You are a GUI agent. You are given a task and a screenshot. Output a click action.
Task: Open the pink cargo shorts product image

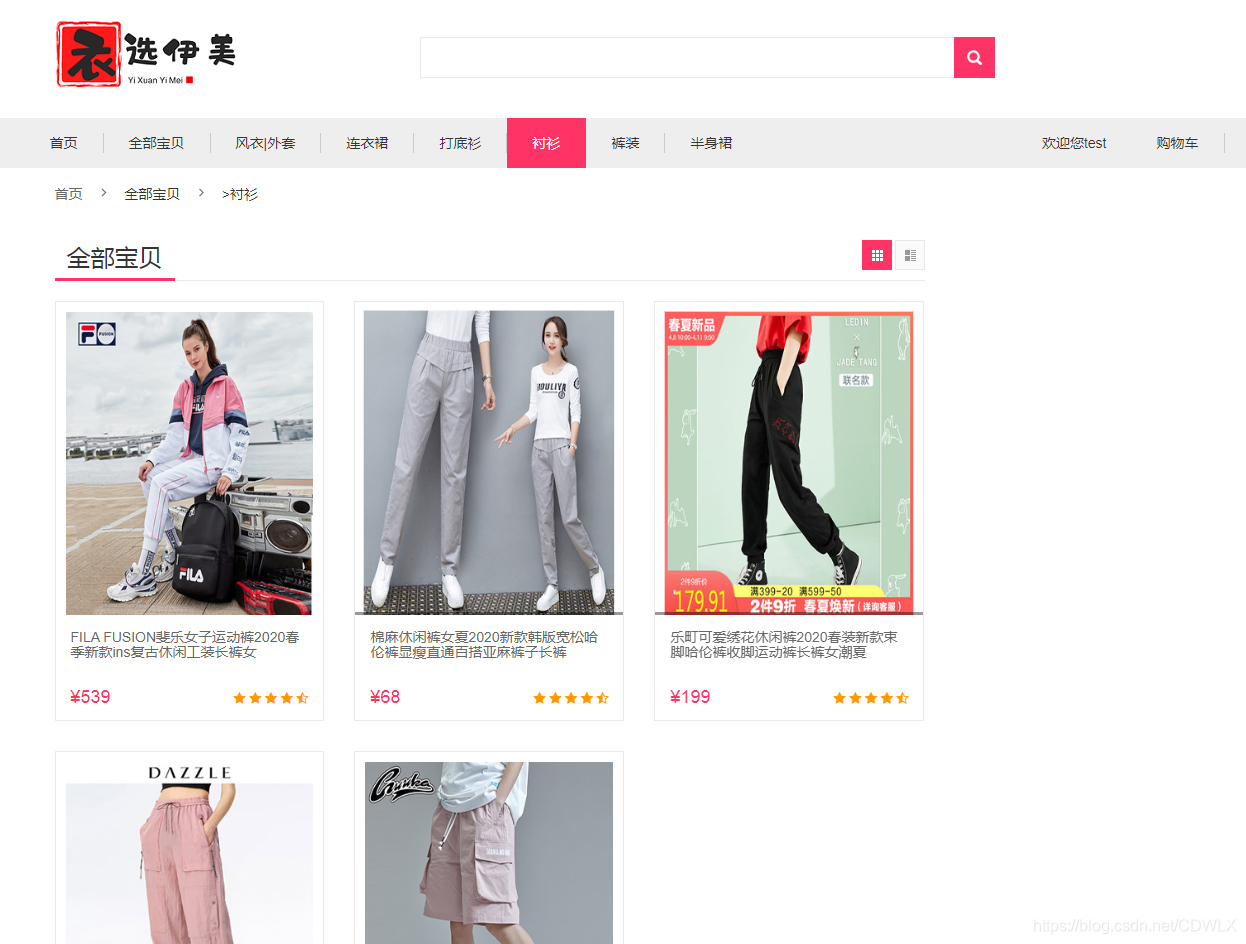(x=489, y=853)
